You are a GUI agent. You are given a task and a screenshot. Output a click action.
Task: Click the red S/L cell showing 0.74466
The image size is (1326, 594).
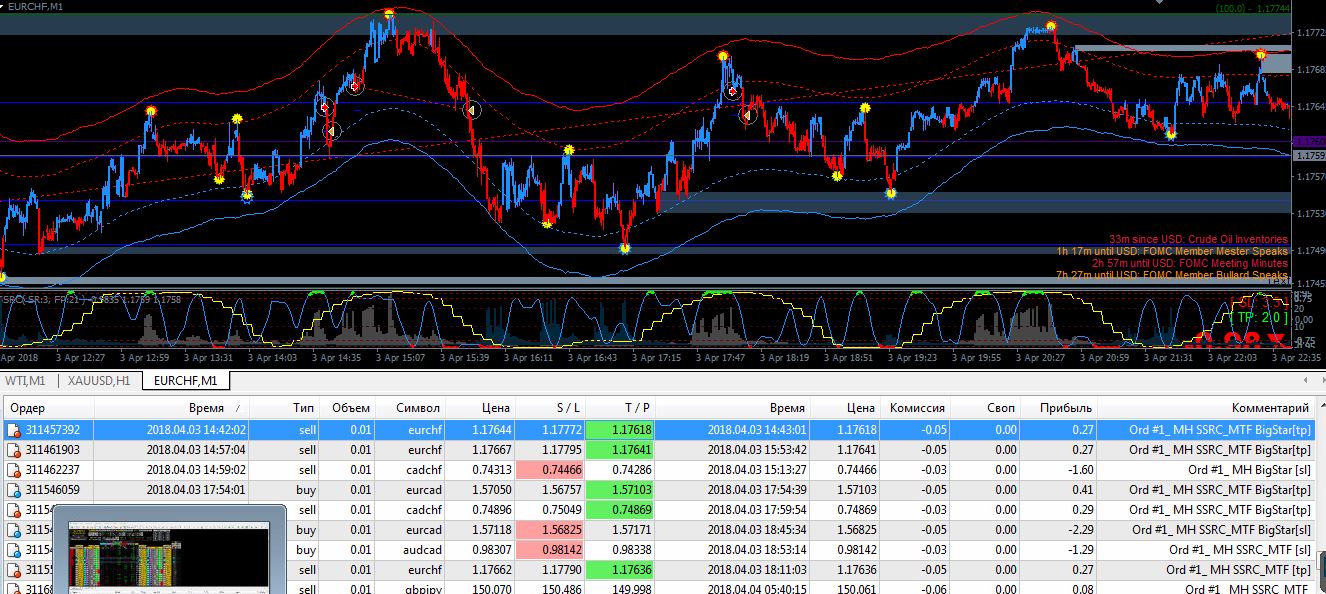[x=551, y=470]
